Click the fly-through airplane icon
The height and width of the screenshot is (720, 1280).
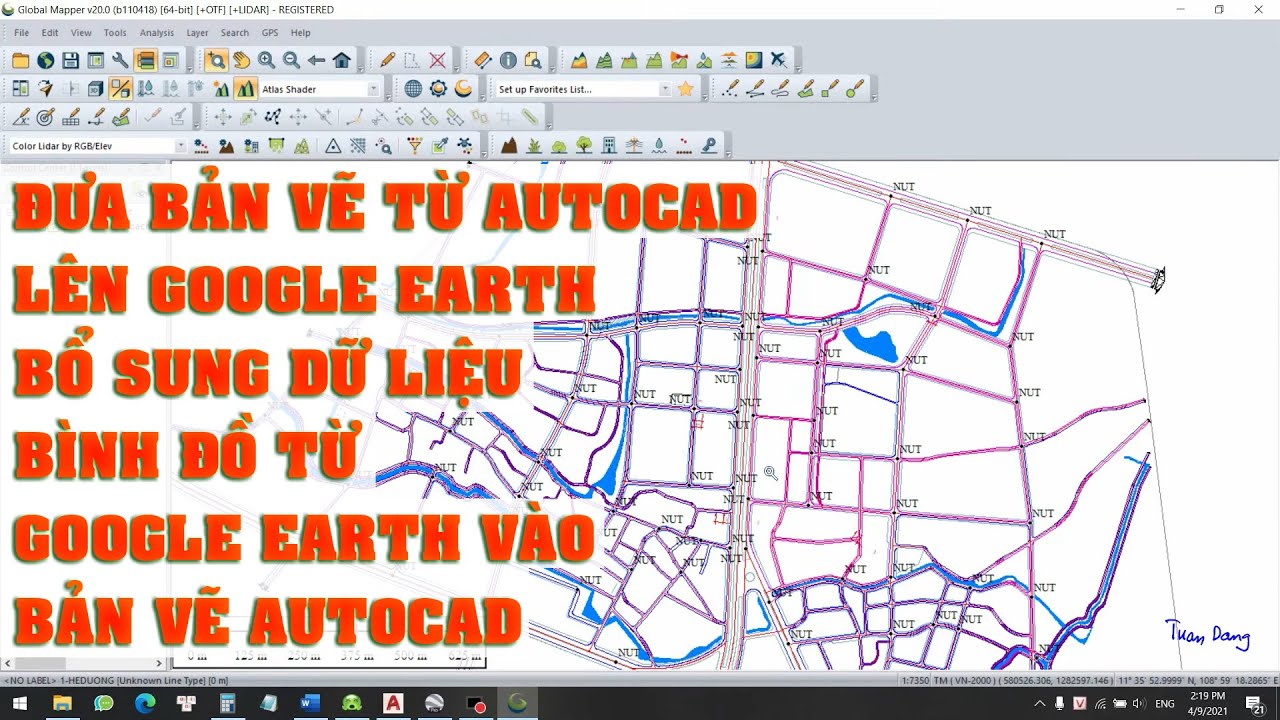click(778, 60)
